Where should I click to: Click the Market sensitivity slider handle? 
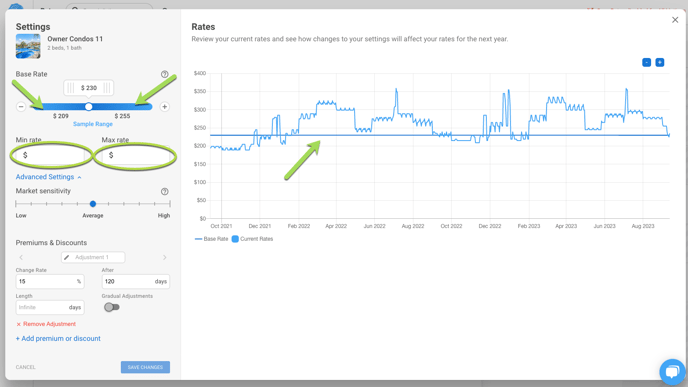point(93,204)
